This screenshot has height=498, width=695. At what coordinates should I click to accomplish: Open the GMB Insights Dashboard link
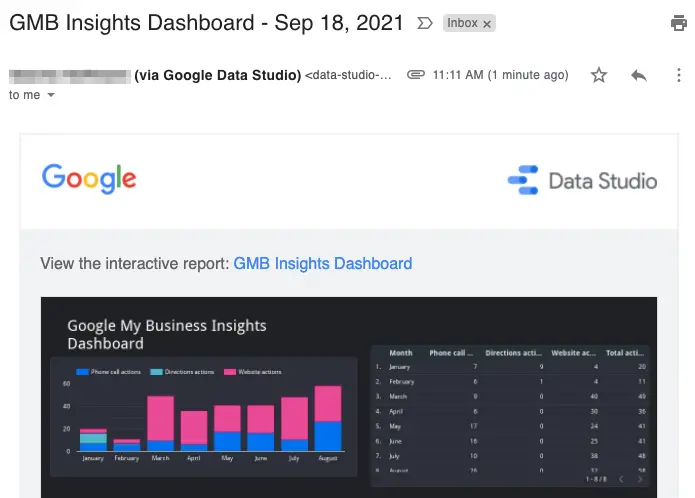coord(323,264)
